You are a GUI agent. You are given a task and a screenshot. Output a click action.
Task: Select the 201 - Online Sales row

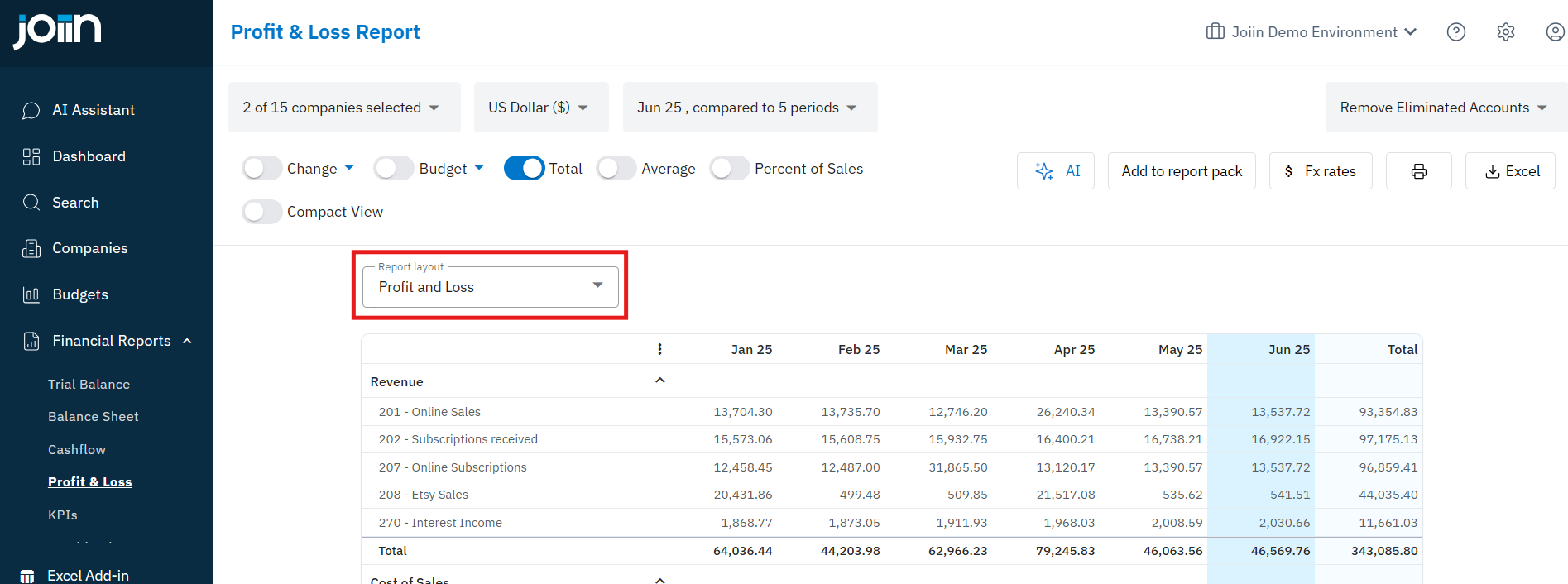[x=892, y=412]
